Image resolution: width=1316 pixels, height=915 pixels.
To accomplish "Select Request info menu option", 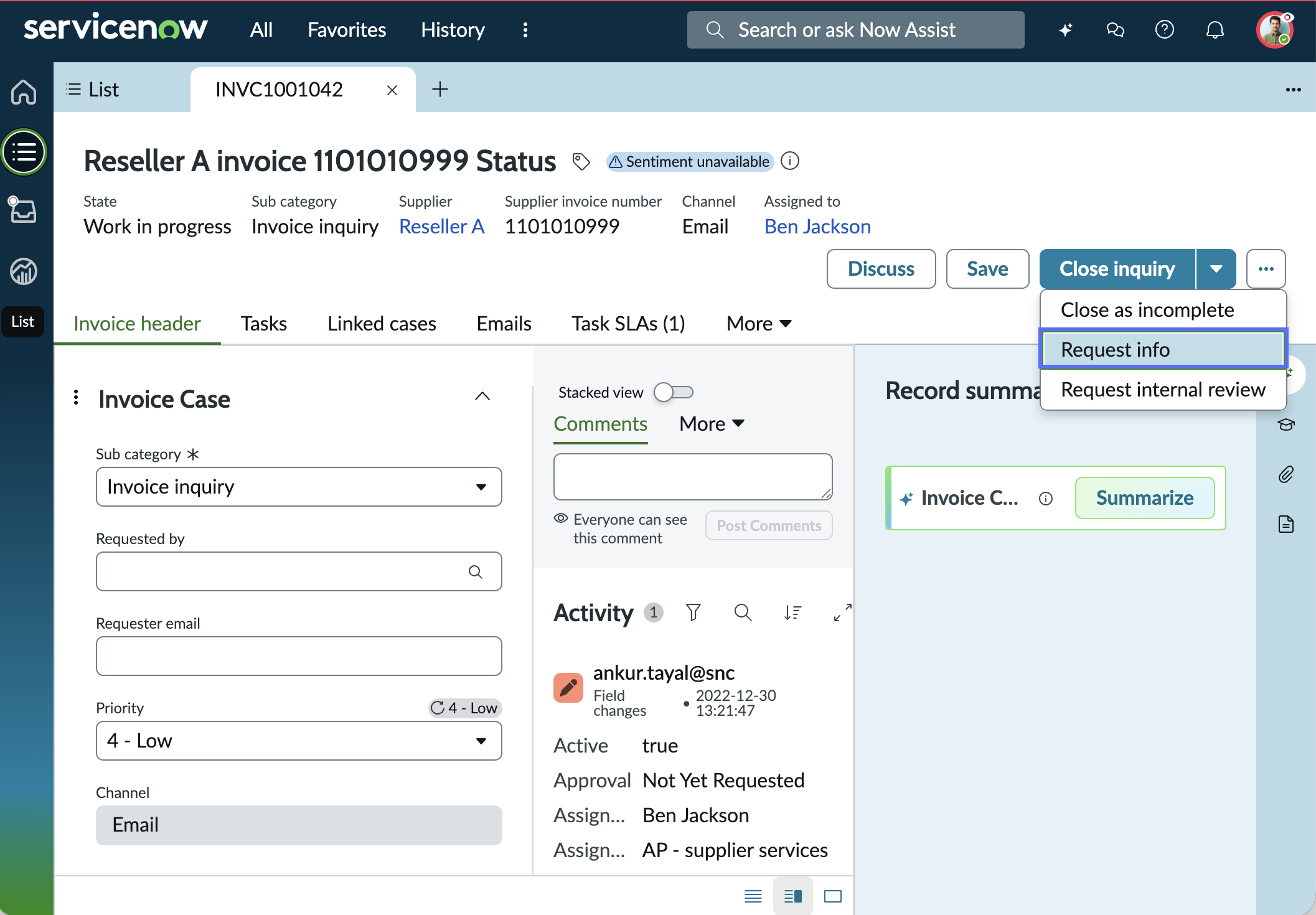I will click(x=1163, y=349).
